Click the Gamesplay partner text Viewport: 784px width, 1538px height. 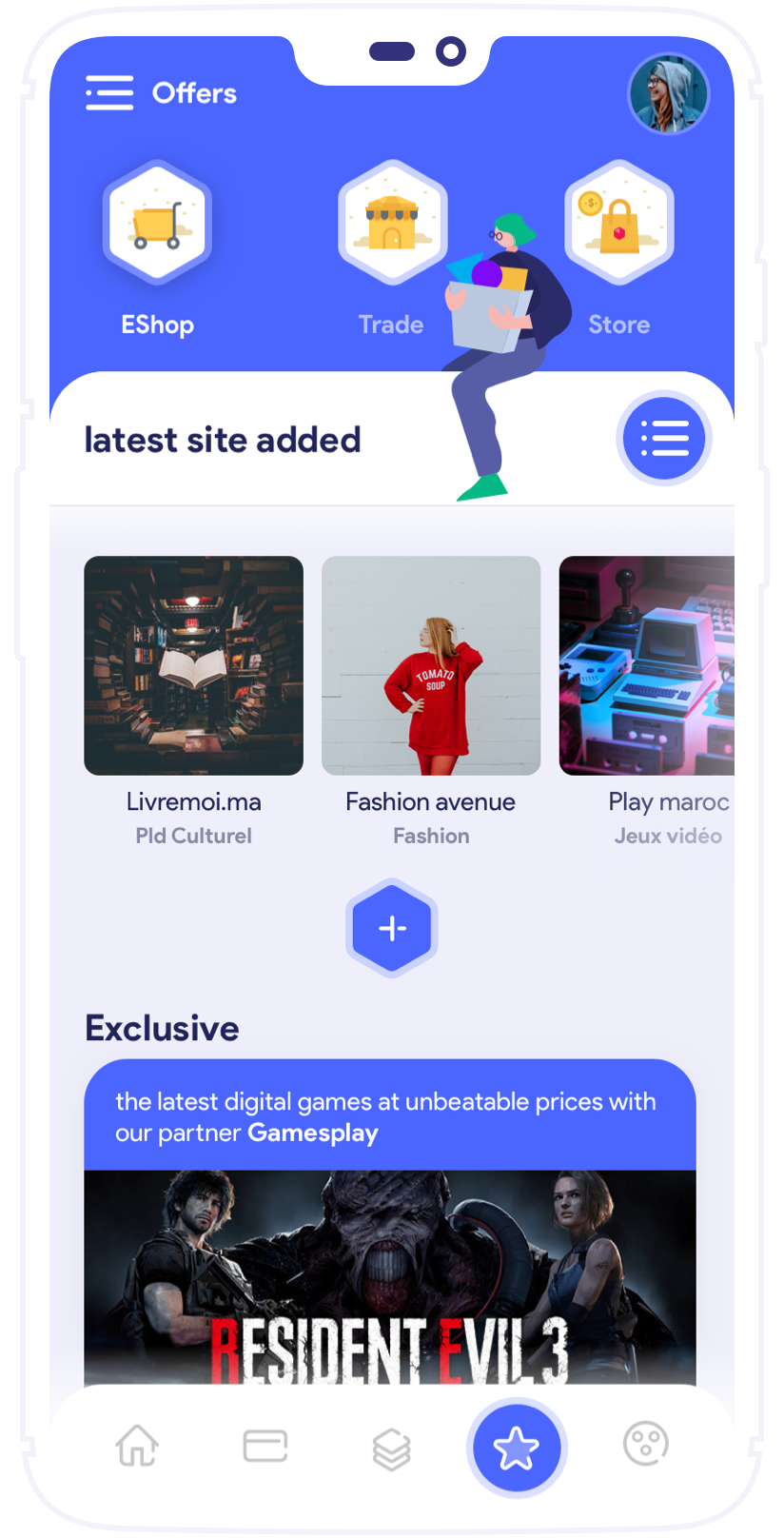(x=313, y=1134)
